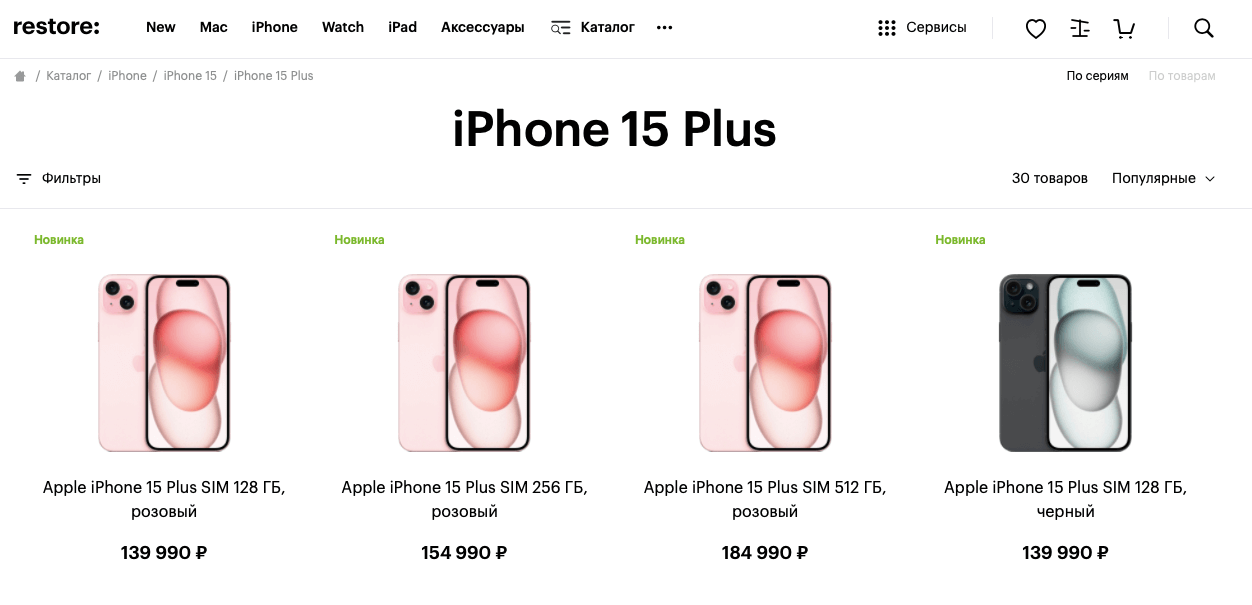Open the wishlist via the heart icon

(1035, 28)
